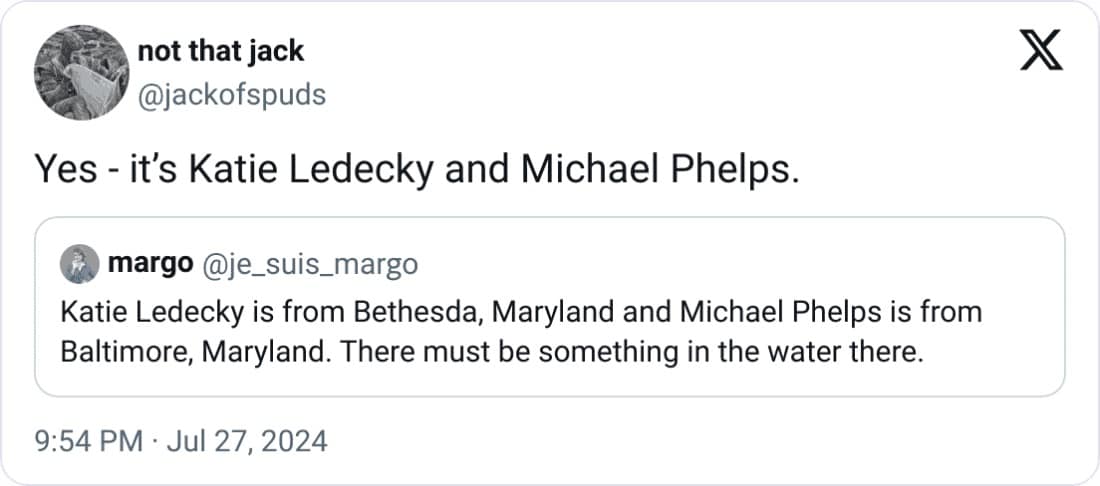Click the word "Yes" in the tweet

pyautogui.click(x=65, y=171)
